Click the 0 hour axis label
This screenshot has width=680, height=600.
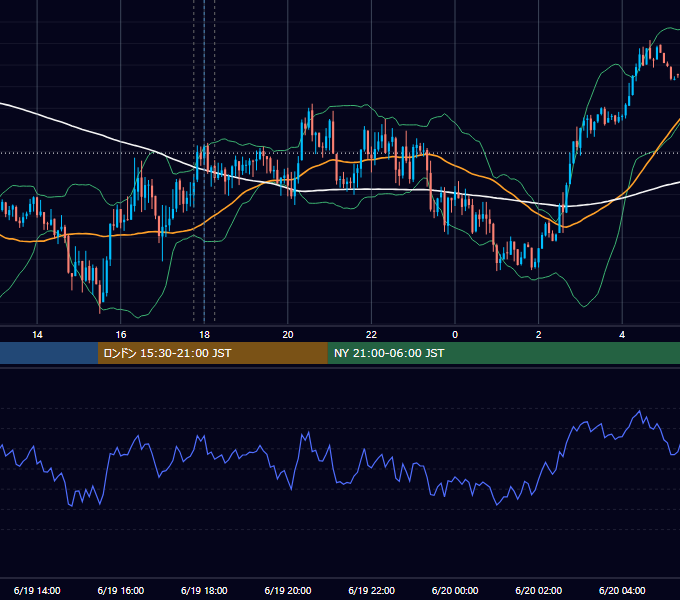tap(455, 335)
